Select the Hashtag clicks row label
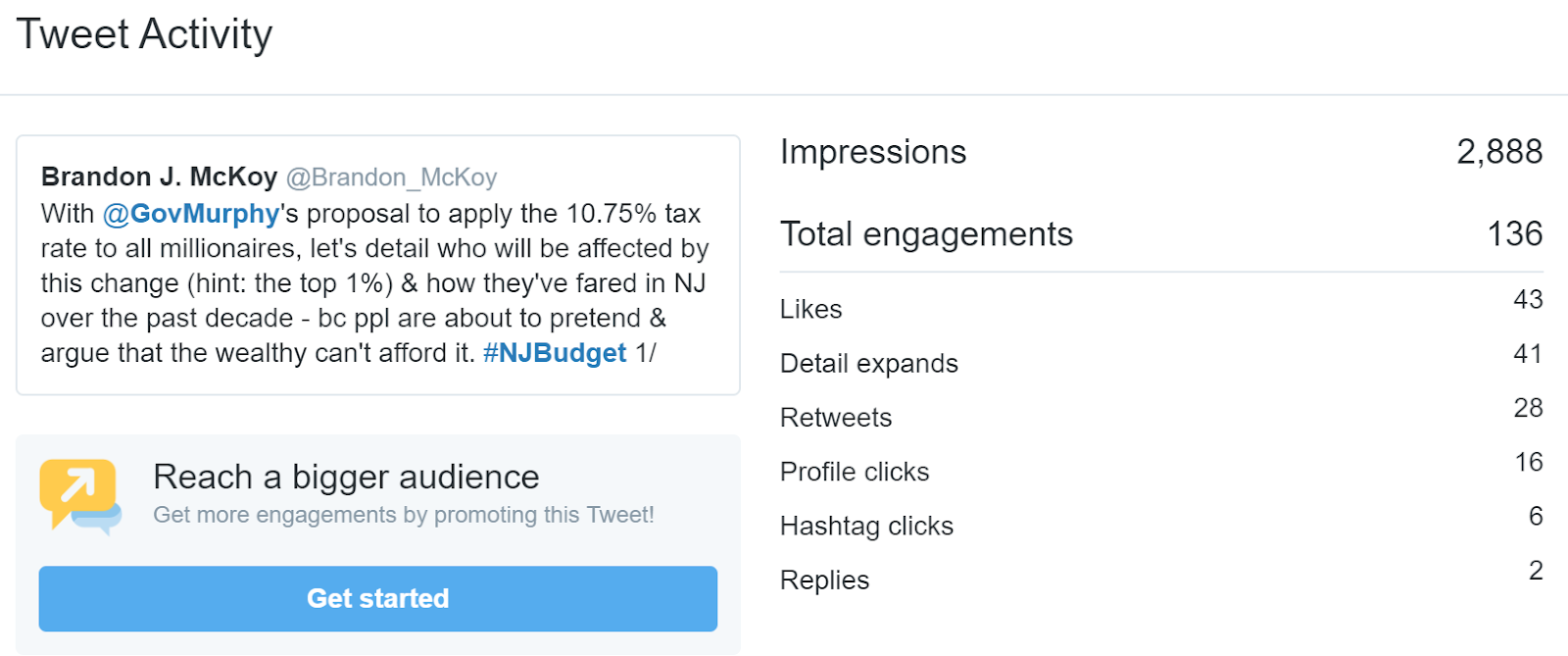The width and height of the screenshot is (1568, 656). tap(866, 527)
